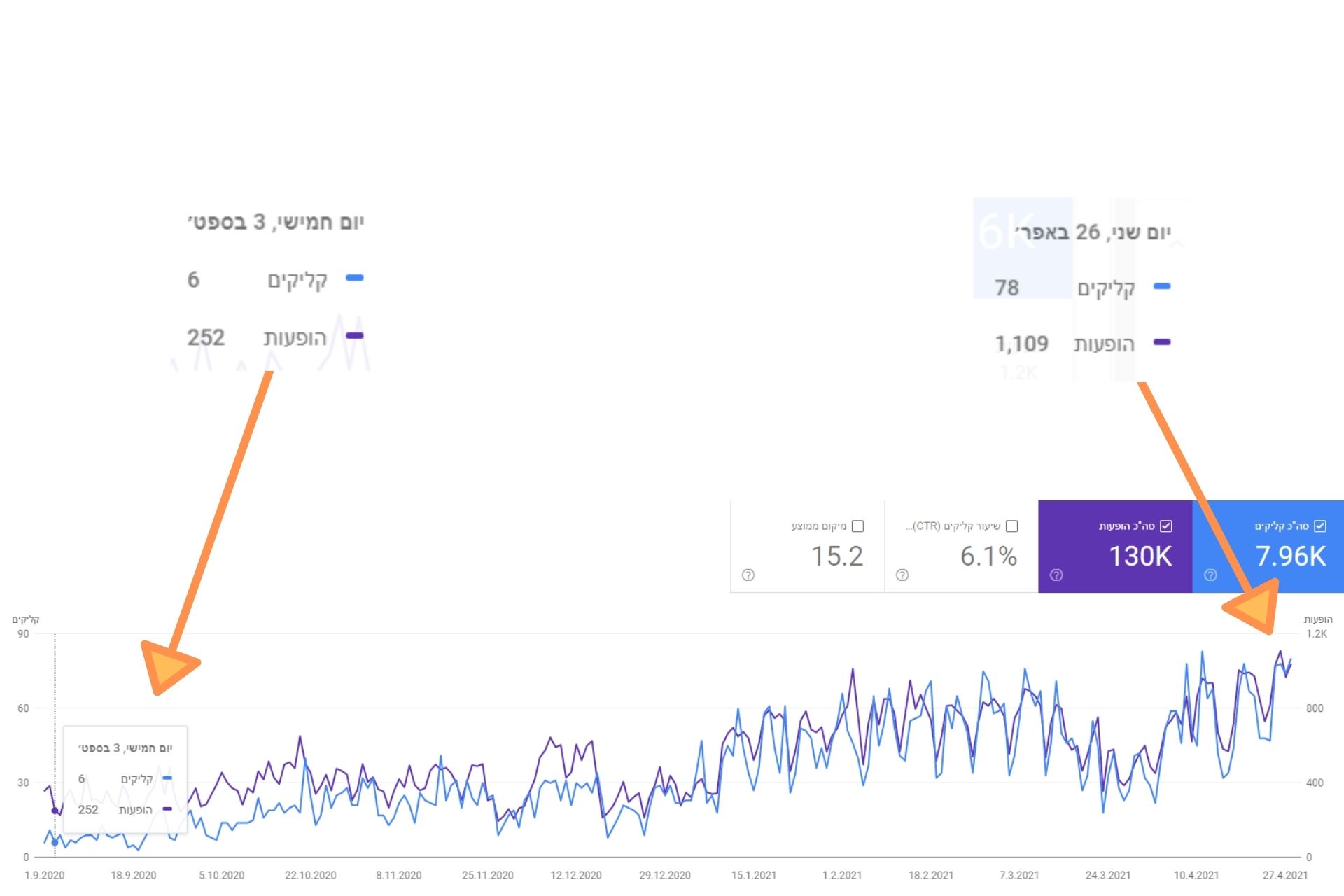Click the 27.4.2021 date label on chart axis

pyautogui.click(x=1285, y=875)
